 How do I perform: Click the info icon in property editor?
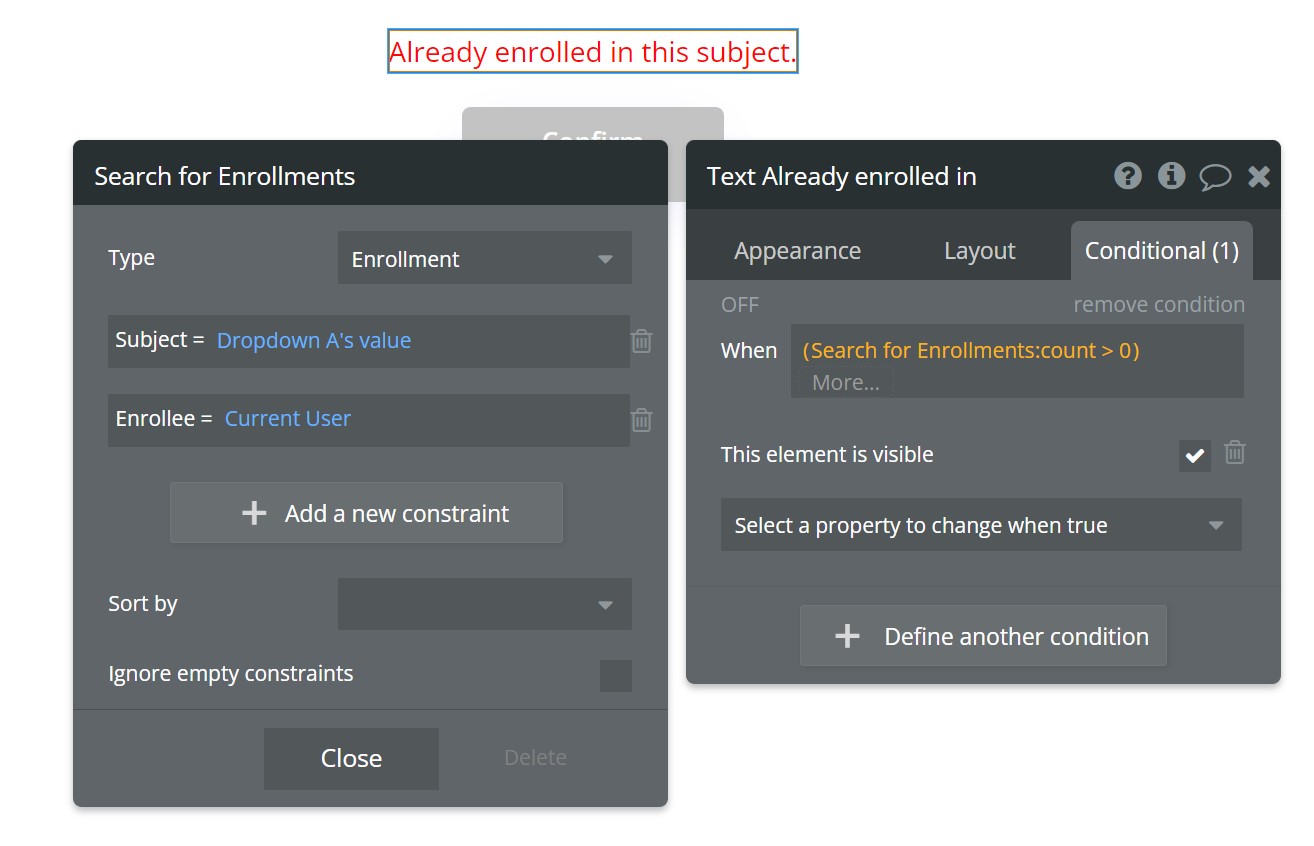click(x=1171, y=176)
